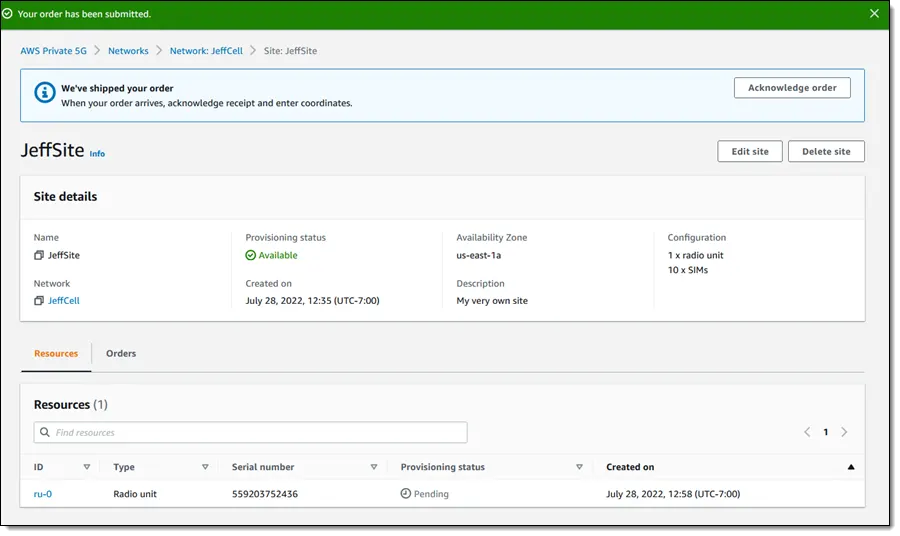Select page 1 in pagination
900x536 pixels.
825,432
